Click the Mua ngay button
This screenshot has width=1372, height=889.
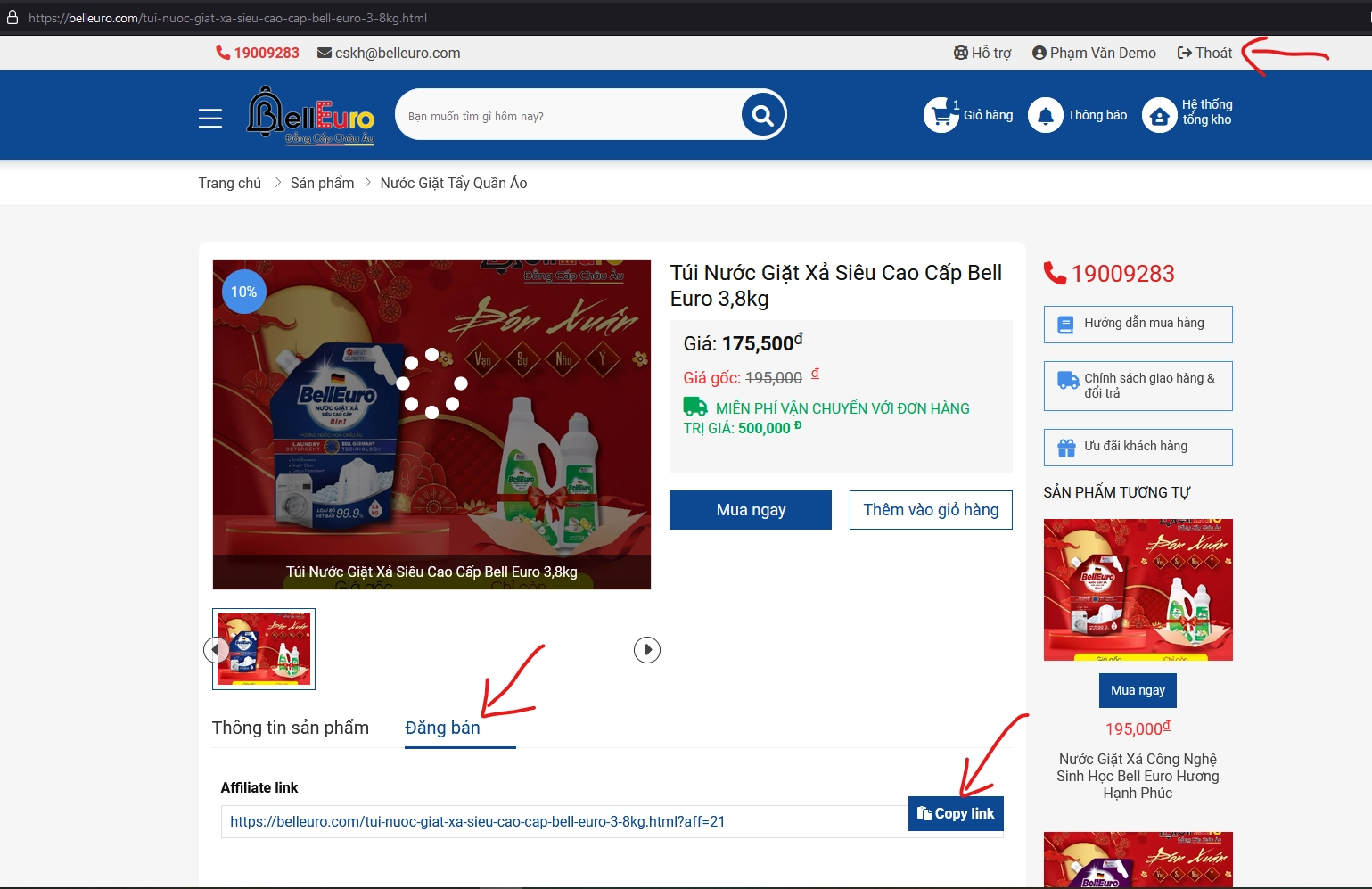click(x=751, y=510)
